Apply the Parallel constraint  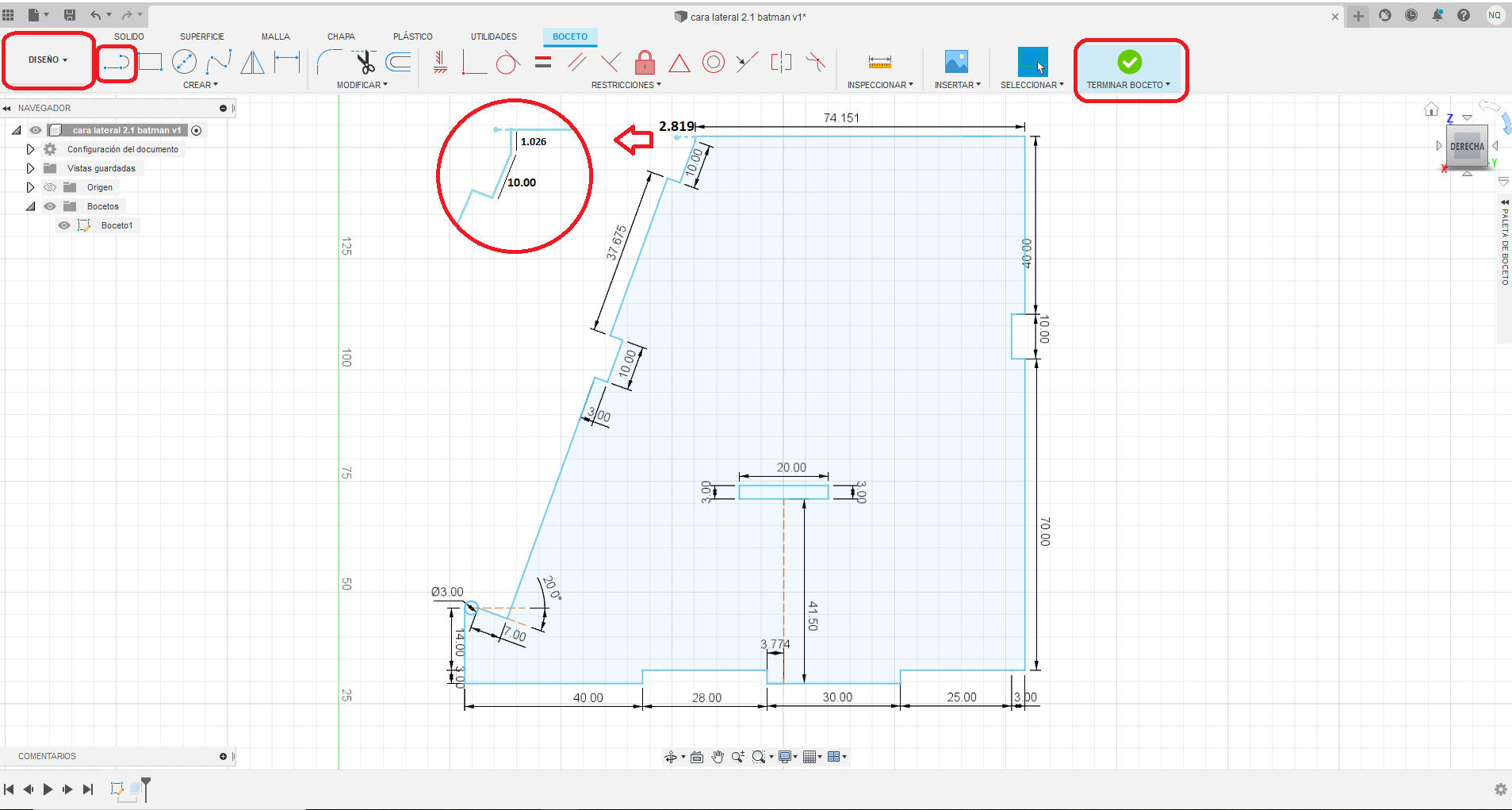tap(577, 62)
